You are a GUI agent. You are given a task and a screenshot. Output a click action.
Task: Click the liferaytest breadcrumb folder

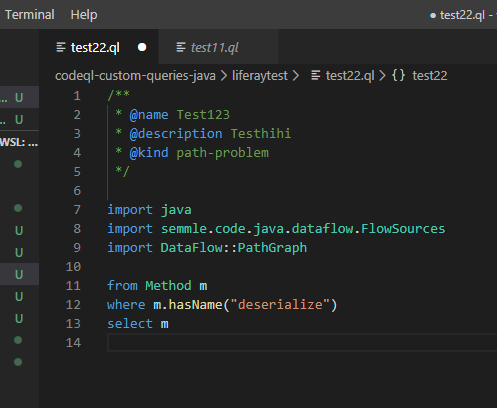click(x=260, y=76)
